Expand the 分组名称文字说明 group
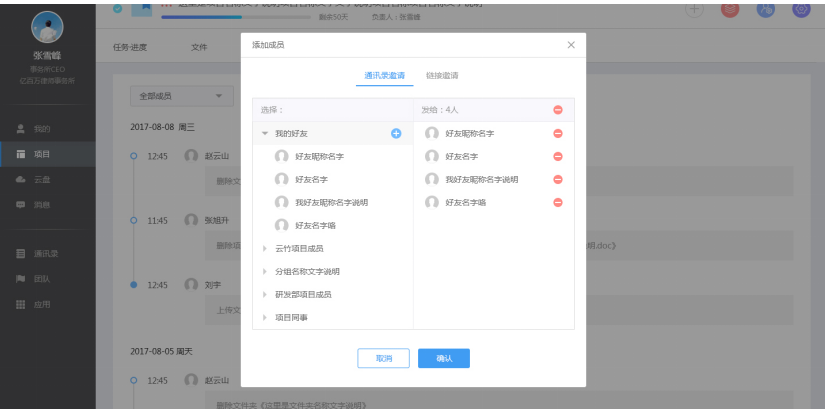825x410 pixels. [x=265, y=272]
